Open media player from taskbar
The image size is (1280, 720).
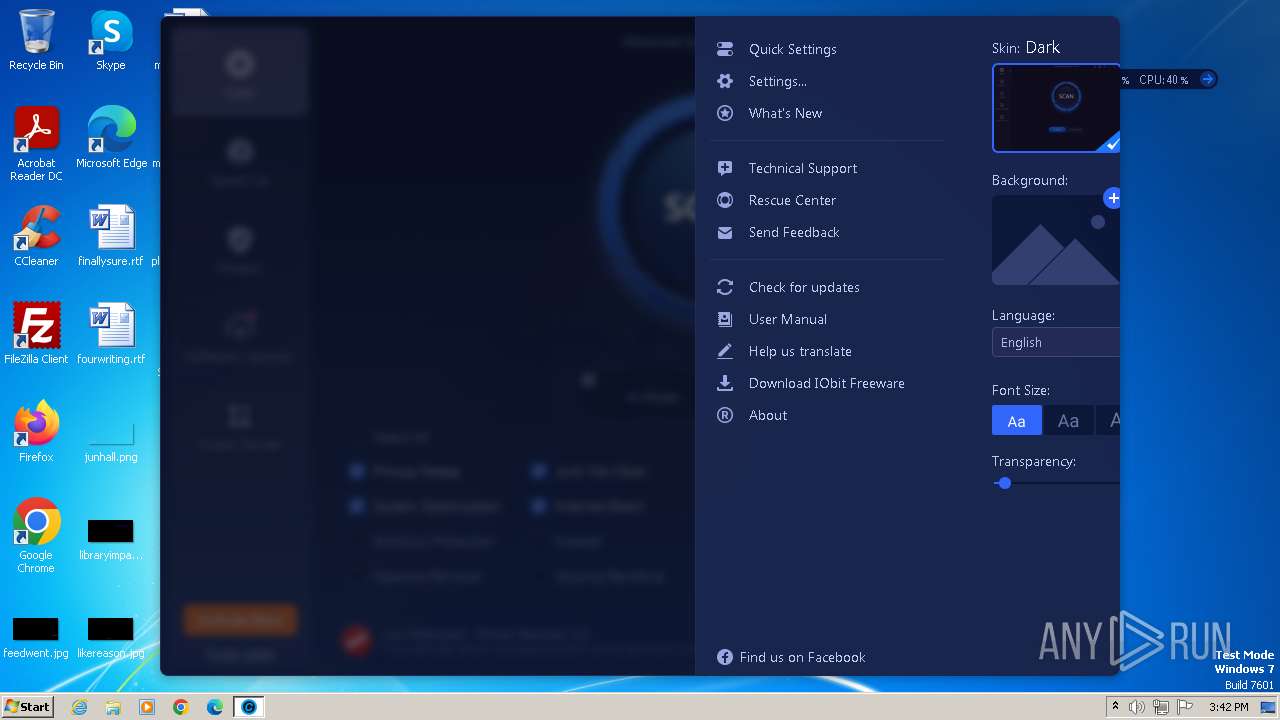(147, 707)
